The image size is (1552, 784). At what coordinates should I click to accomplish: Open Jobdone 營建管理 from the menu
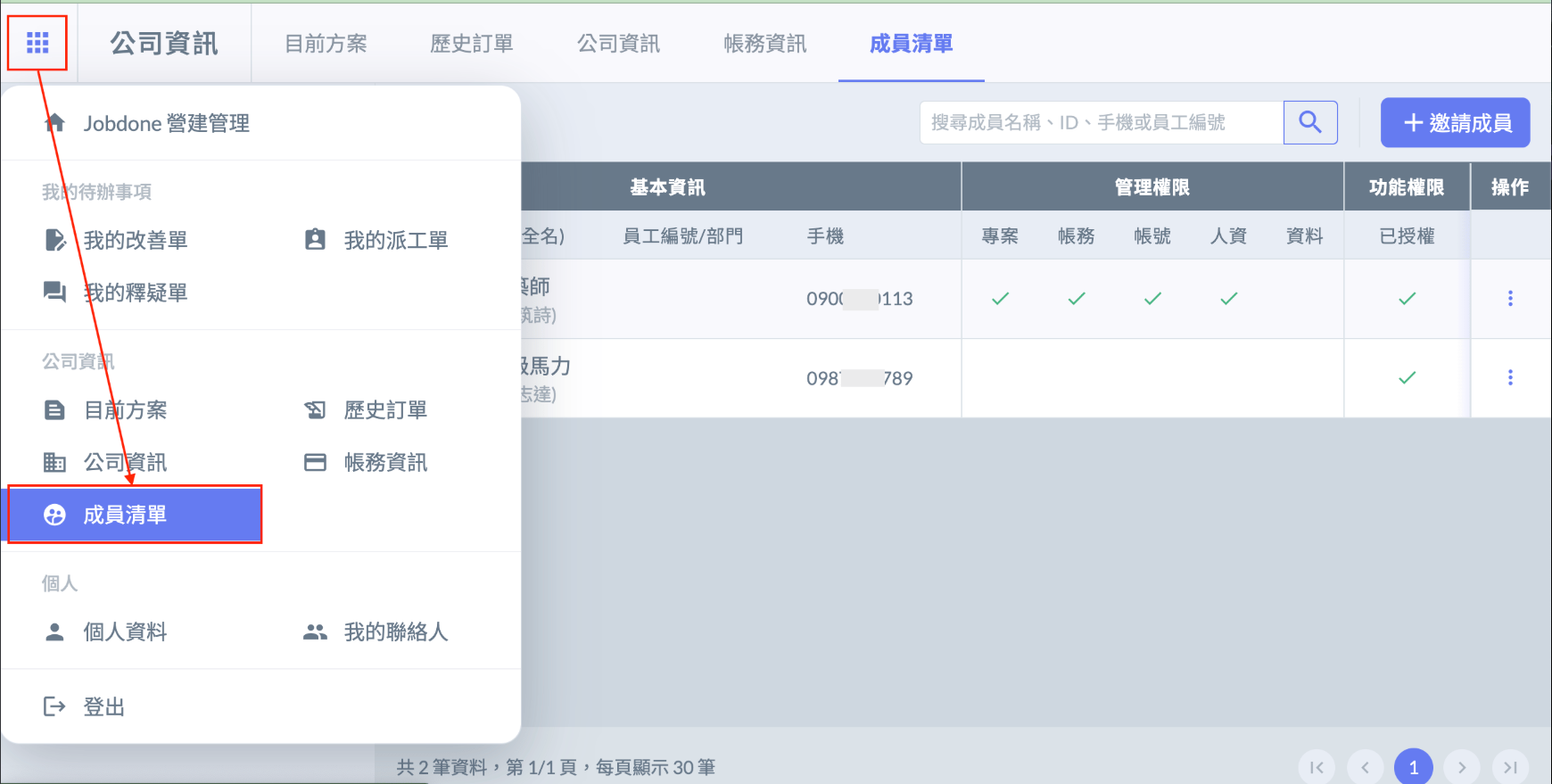pyautogui.click(x=167, y=123)
